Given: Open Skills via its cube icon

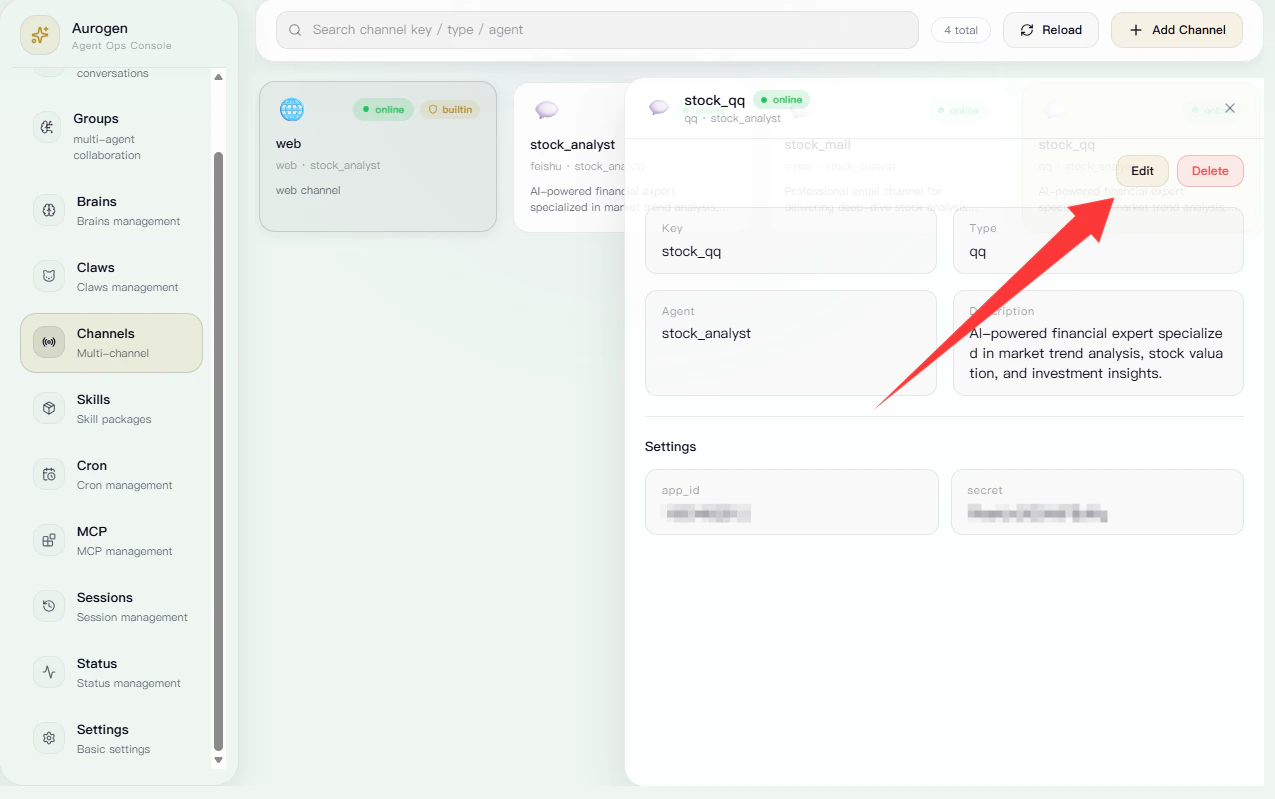Looking at the screenshot, I should pos(49,408).
